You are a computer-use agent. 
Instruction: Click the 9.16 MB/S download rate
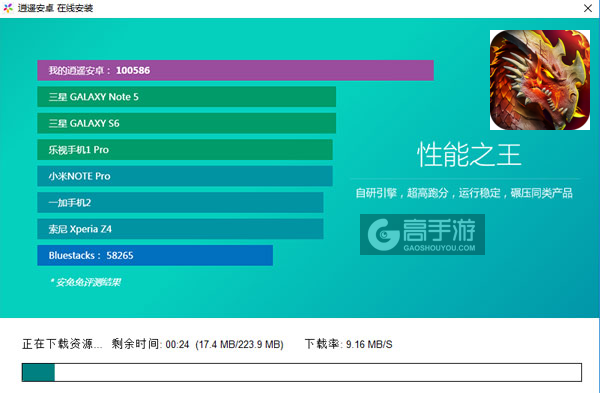(369, 345)
